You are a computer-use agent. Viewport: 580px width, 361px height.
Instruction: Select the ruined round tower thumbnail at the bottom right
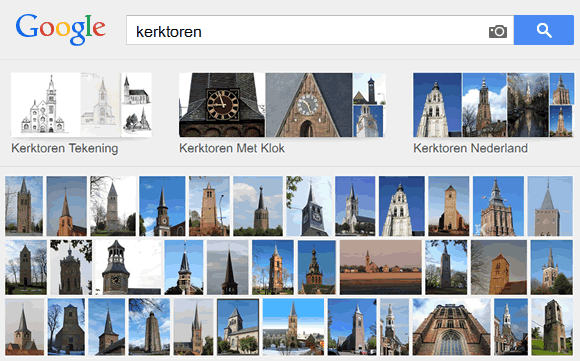(x=552, y=327)
